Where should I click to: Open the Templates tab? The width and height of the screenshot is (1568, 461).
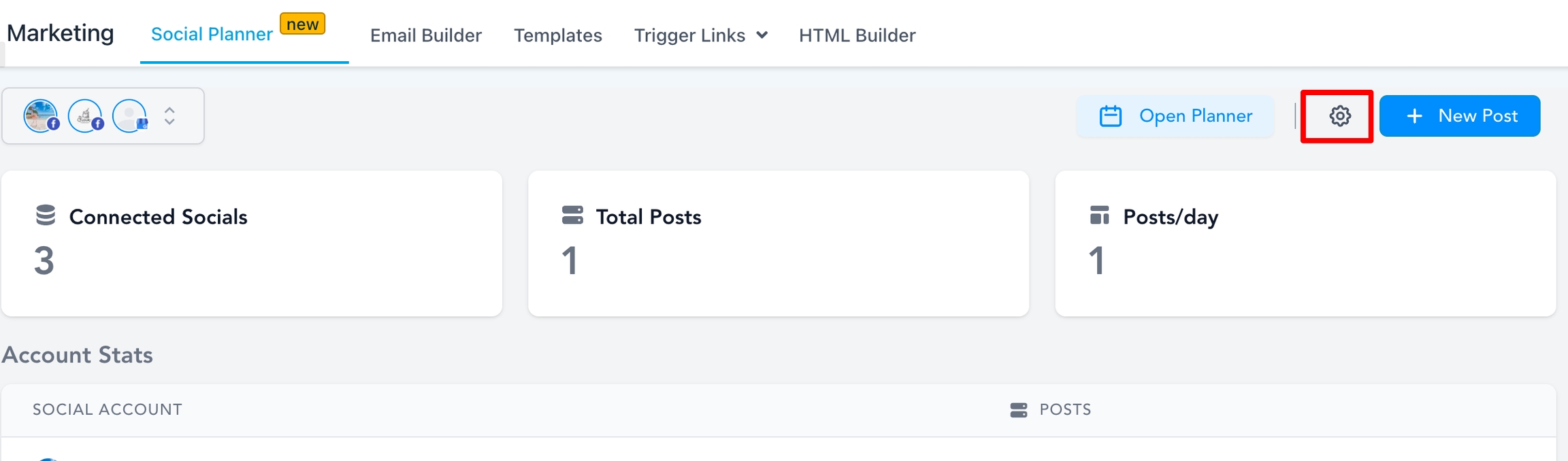click(x=558, y=35)
